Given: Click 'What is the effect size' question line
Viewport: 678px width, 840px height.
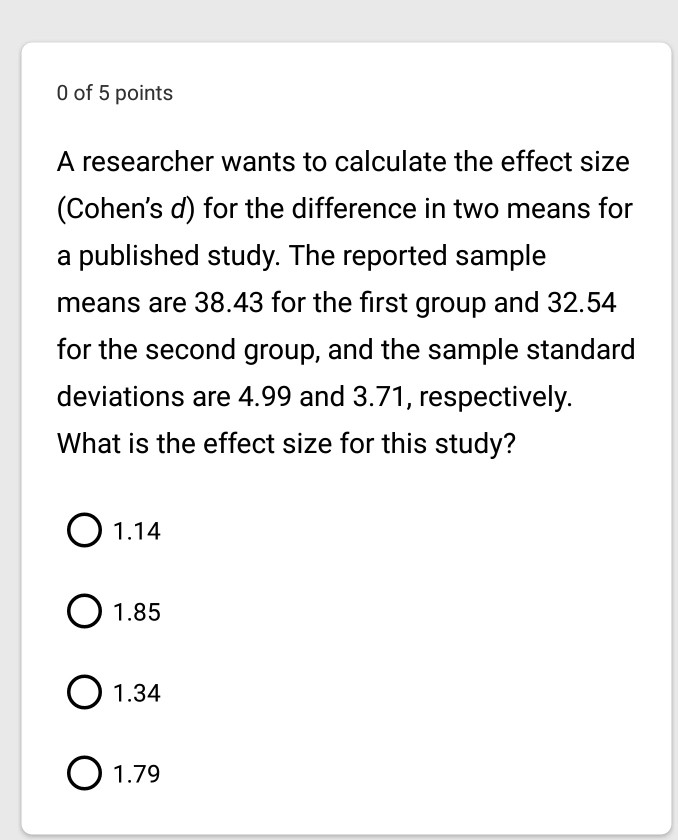Looking at the screenshot, I should pos(285,442).
